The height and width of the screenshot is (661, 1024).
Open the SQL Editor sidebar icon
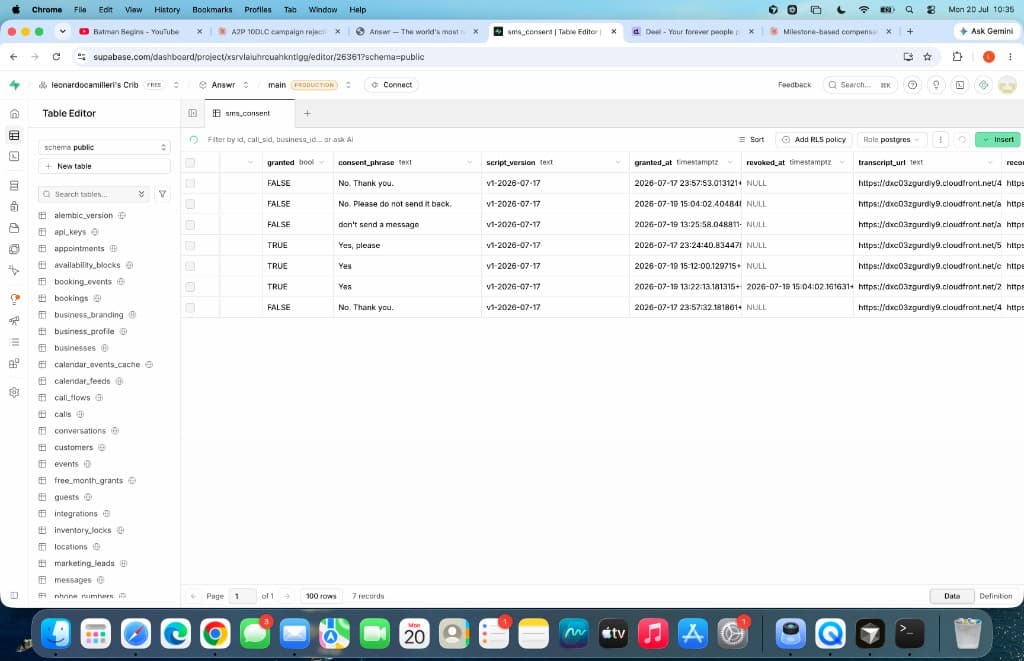pyautogui.click(x=14, y=156)
